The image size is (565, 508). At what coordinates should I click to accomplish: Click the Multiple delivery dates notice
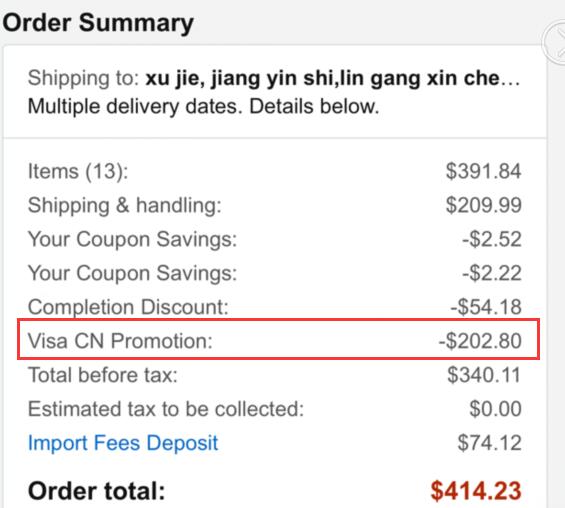point(204,107)
